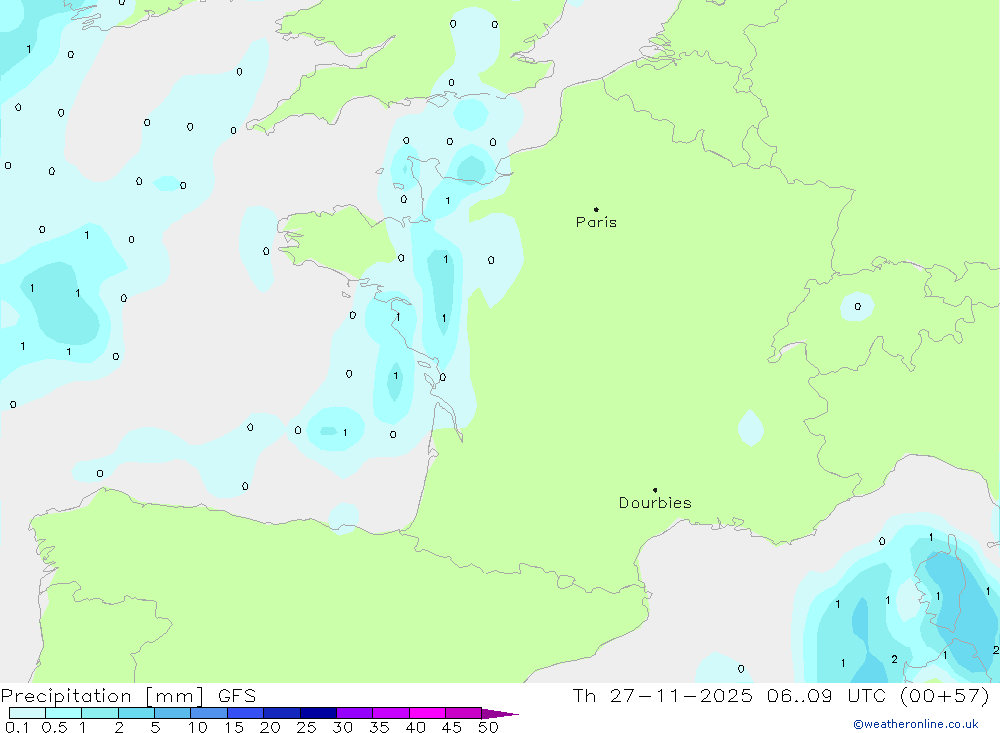
Task: Click the Paris city label
Action: (596, 222)
